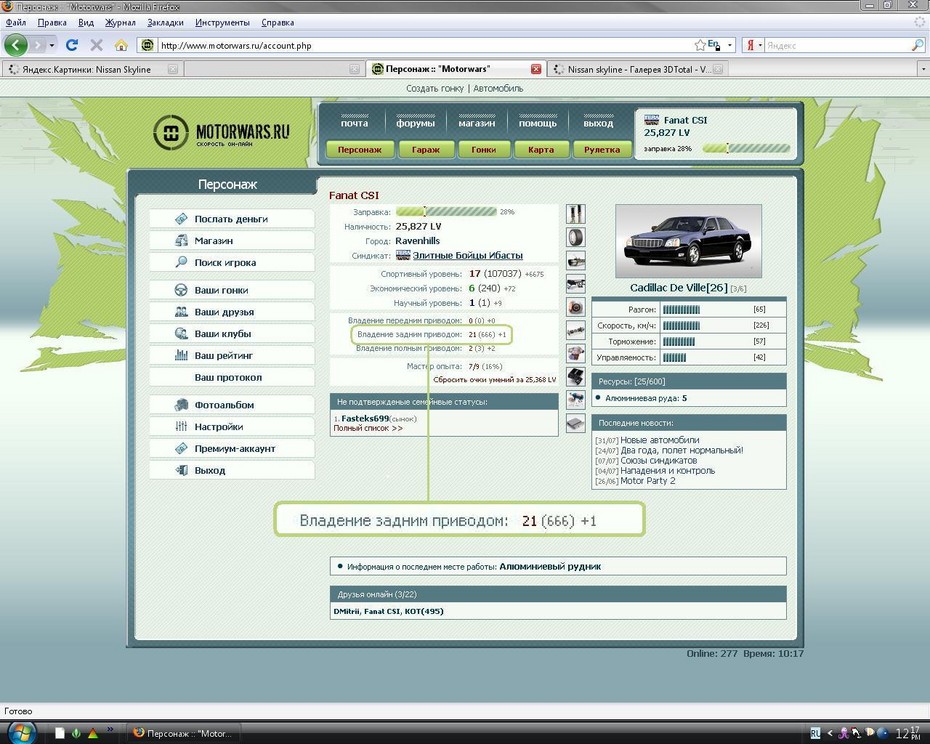Click the Ваши друзья people icon
Screen dimensions: 930x744
point(181,311)
